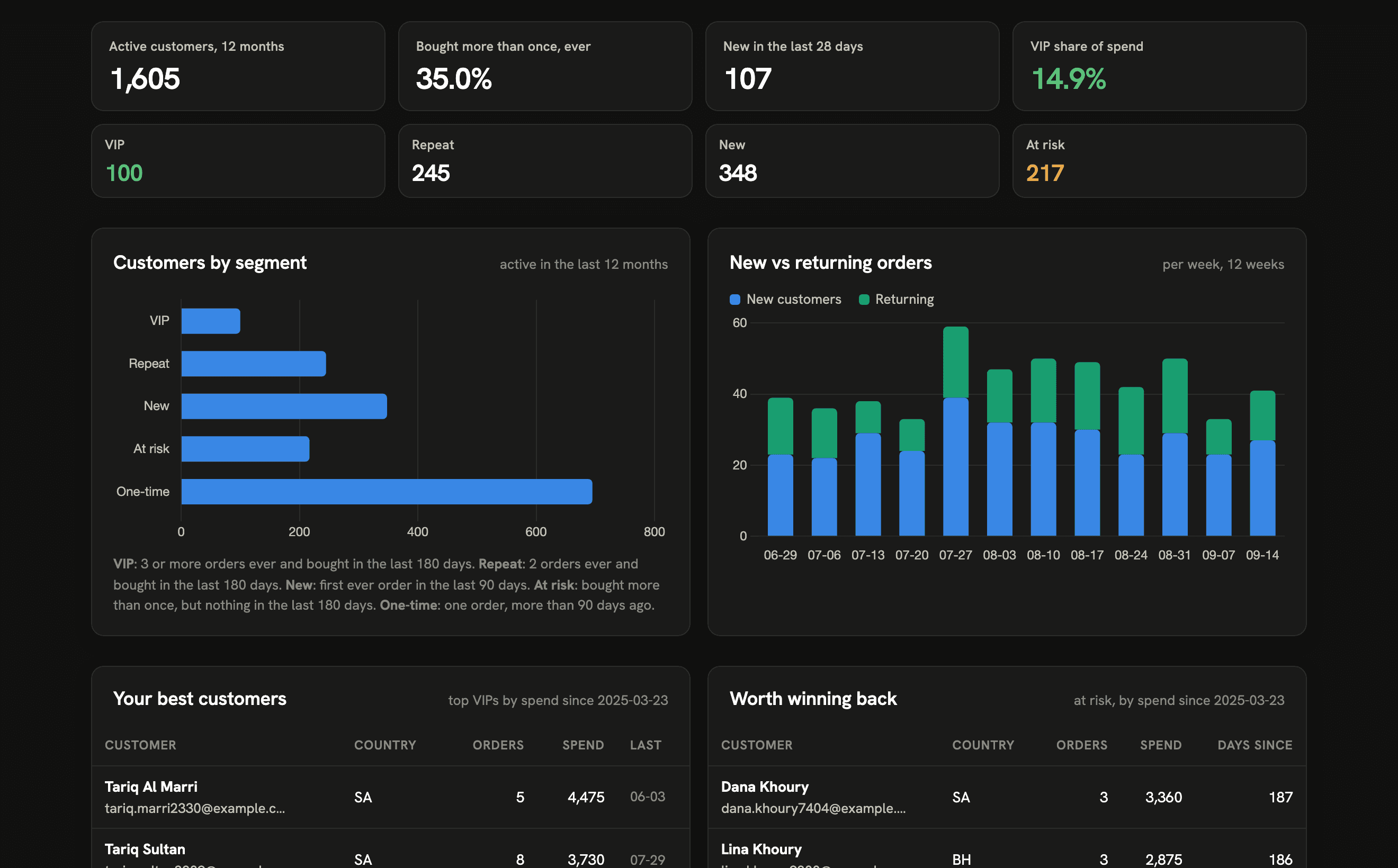Click the Customers by segment heading
This screenshot has width=1398, height=868.
(x=210, y=263)
